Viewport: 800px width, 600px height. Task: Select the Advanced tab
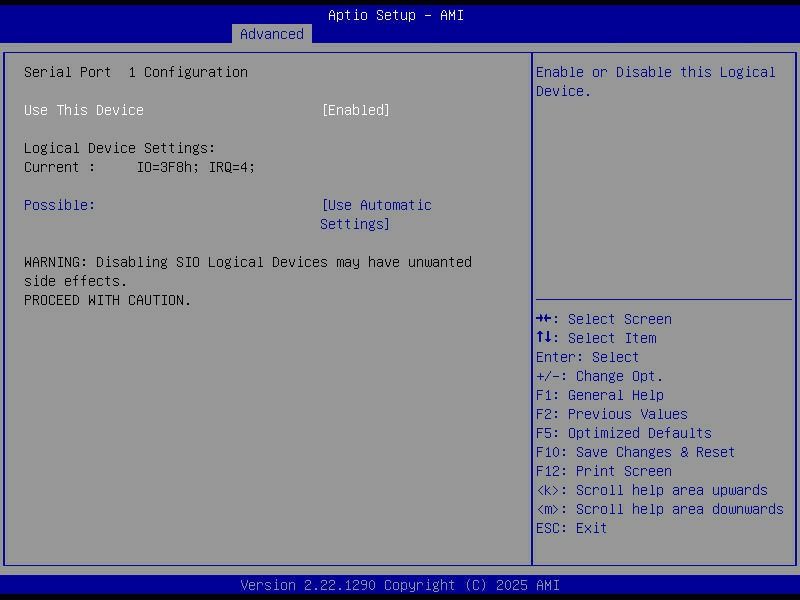(x=271, y=34)
